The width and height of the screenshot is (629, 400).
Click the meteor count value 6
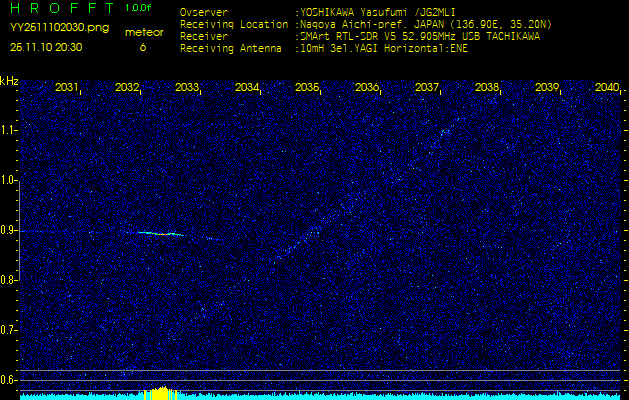[143, 47]
